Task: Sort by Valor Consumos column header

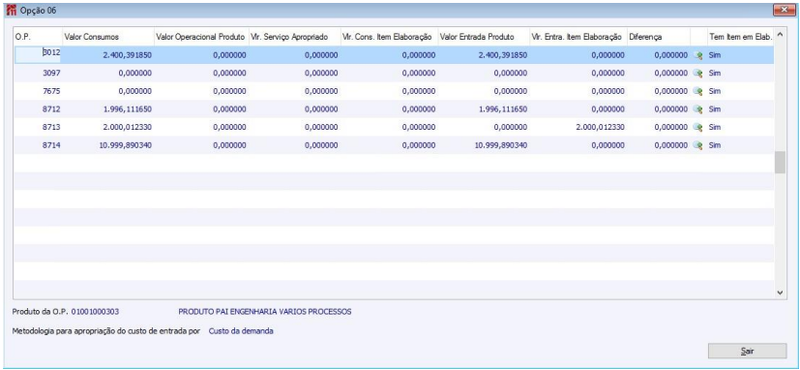Action: [108, 37]
